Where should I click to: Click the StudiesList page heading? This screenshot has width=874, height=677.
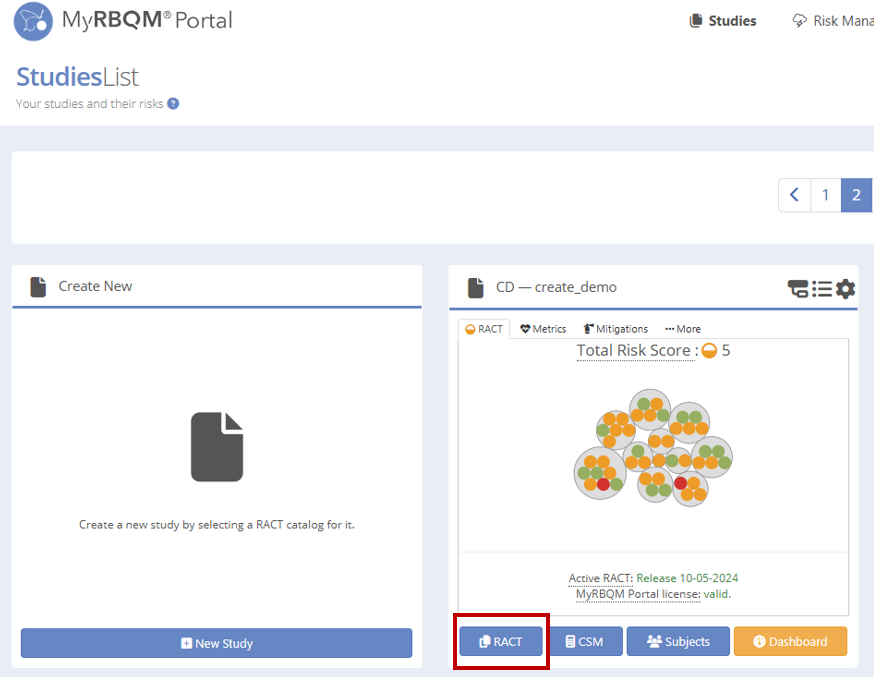coord(77,77)
